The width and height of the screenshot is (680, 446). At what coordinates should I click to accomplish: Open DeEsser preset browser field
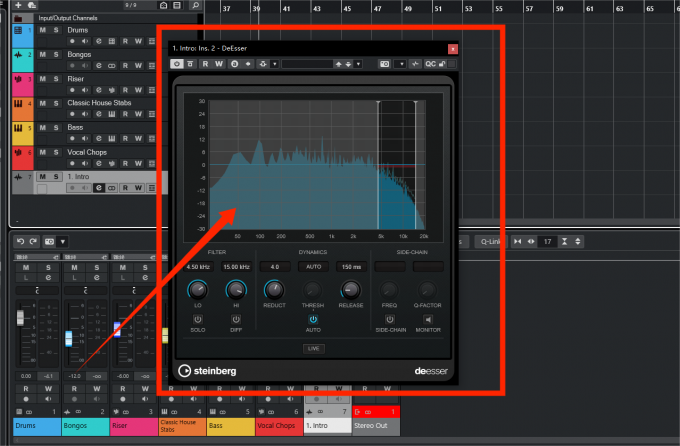[x=307, y=64]
